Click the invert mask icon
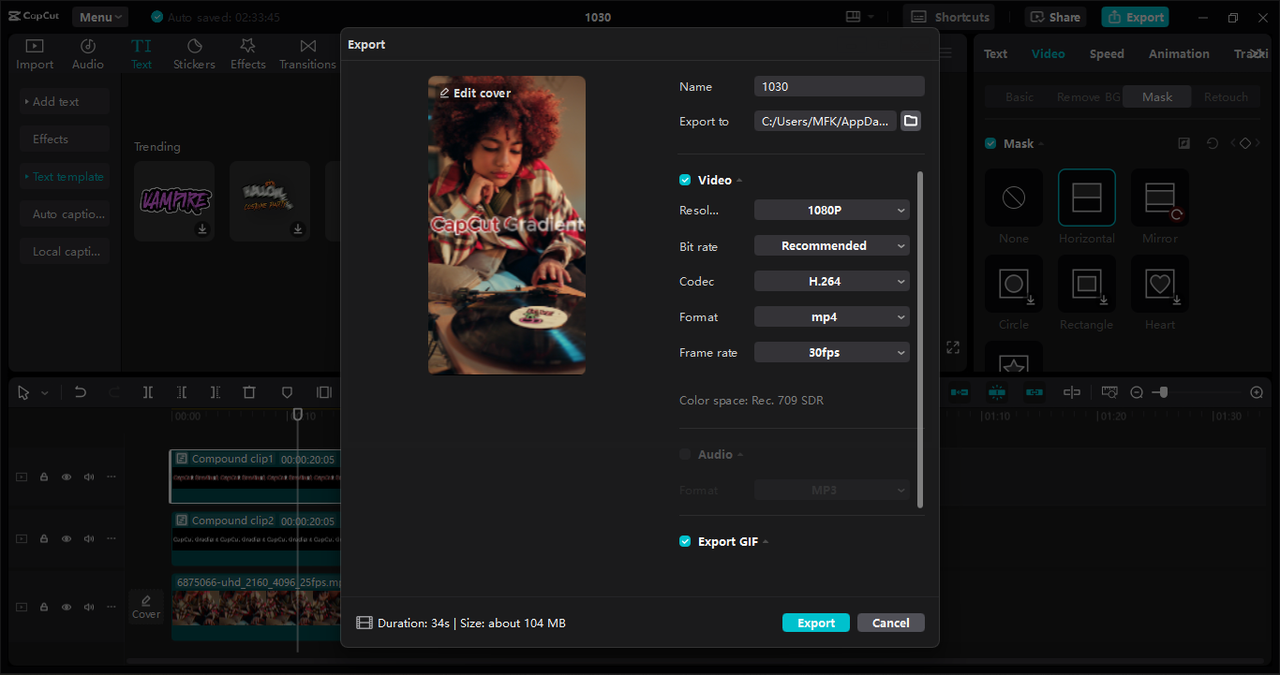Screen dimensions: 1280x675 [1184, 144]
